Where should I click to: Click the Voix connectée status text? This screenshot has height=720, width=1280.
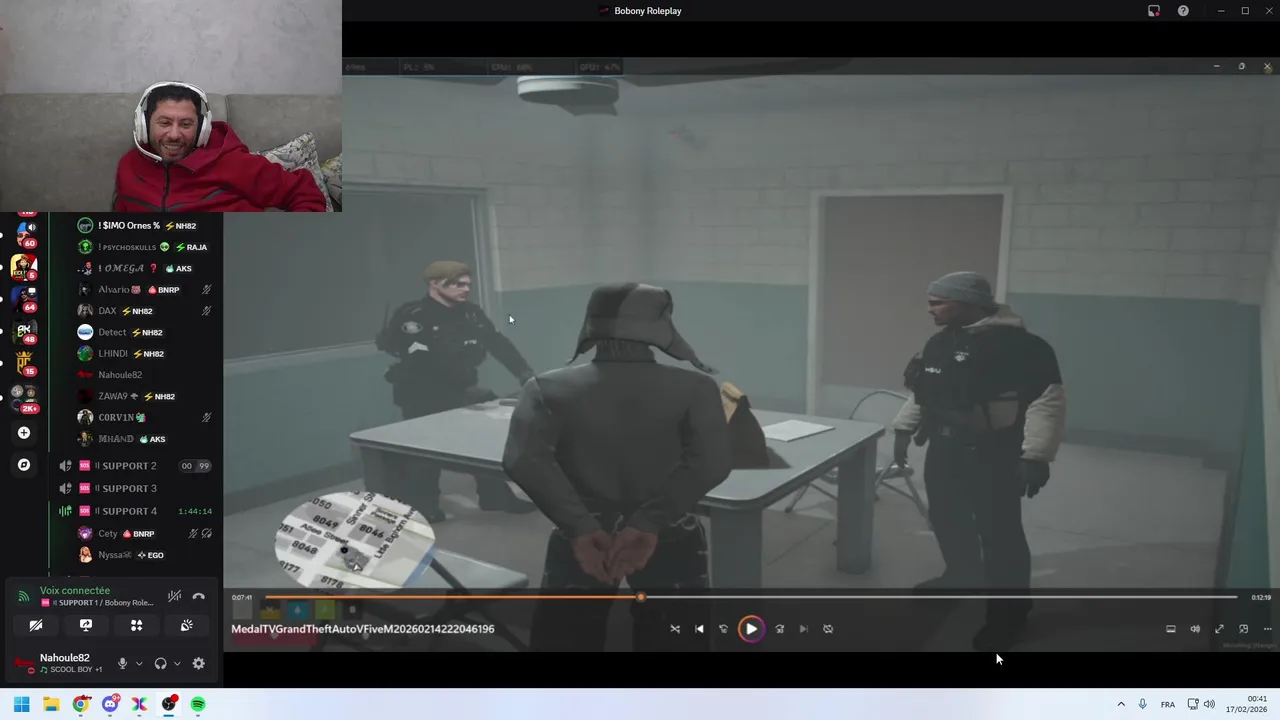click(x=75, y=591)
